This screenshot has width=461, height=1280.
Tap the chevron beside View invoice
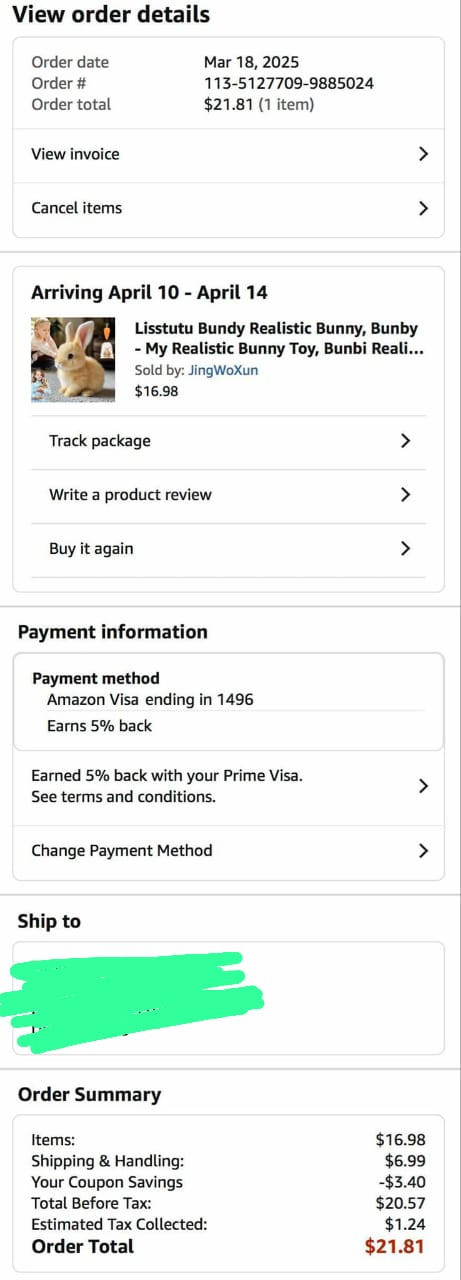(423, 154)
